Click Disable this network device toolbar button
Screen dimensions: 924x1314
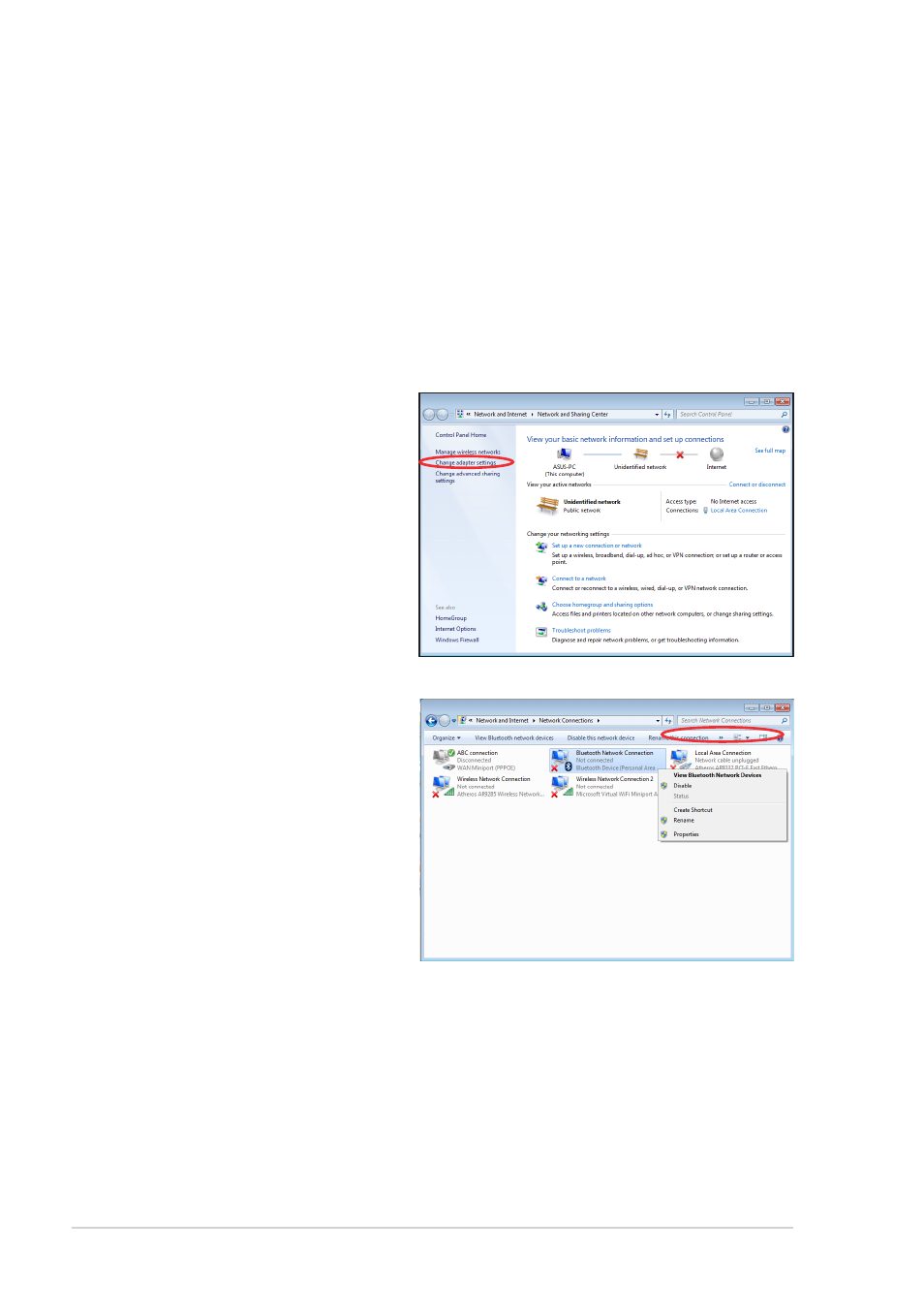(601, 738)
